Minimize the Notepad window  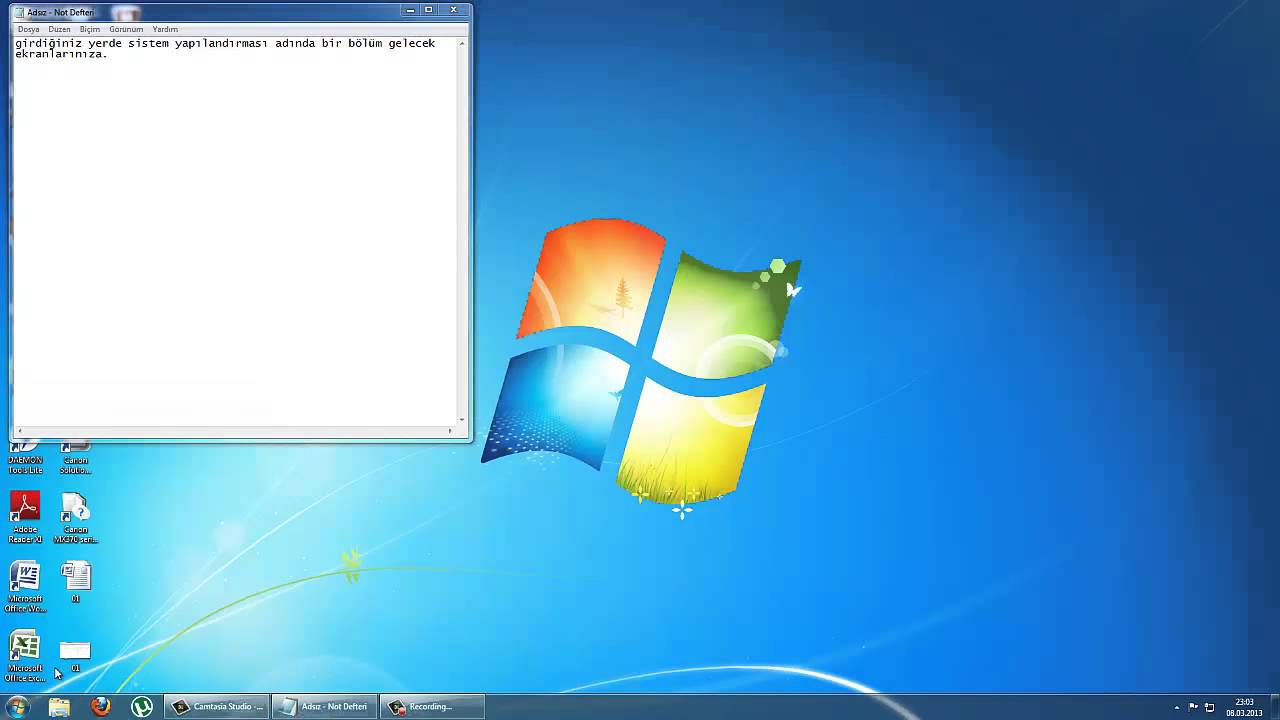click(411, 10)
